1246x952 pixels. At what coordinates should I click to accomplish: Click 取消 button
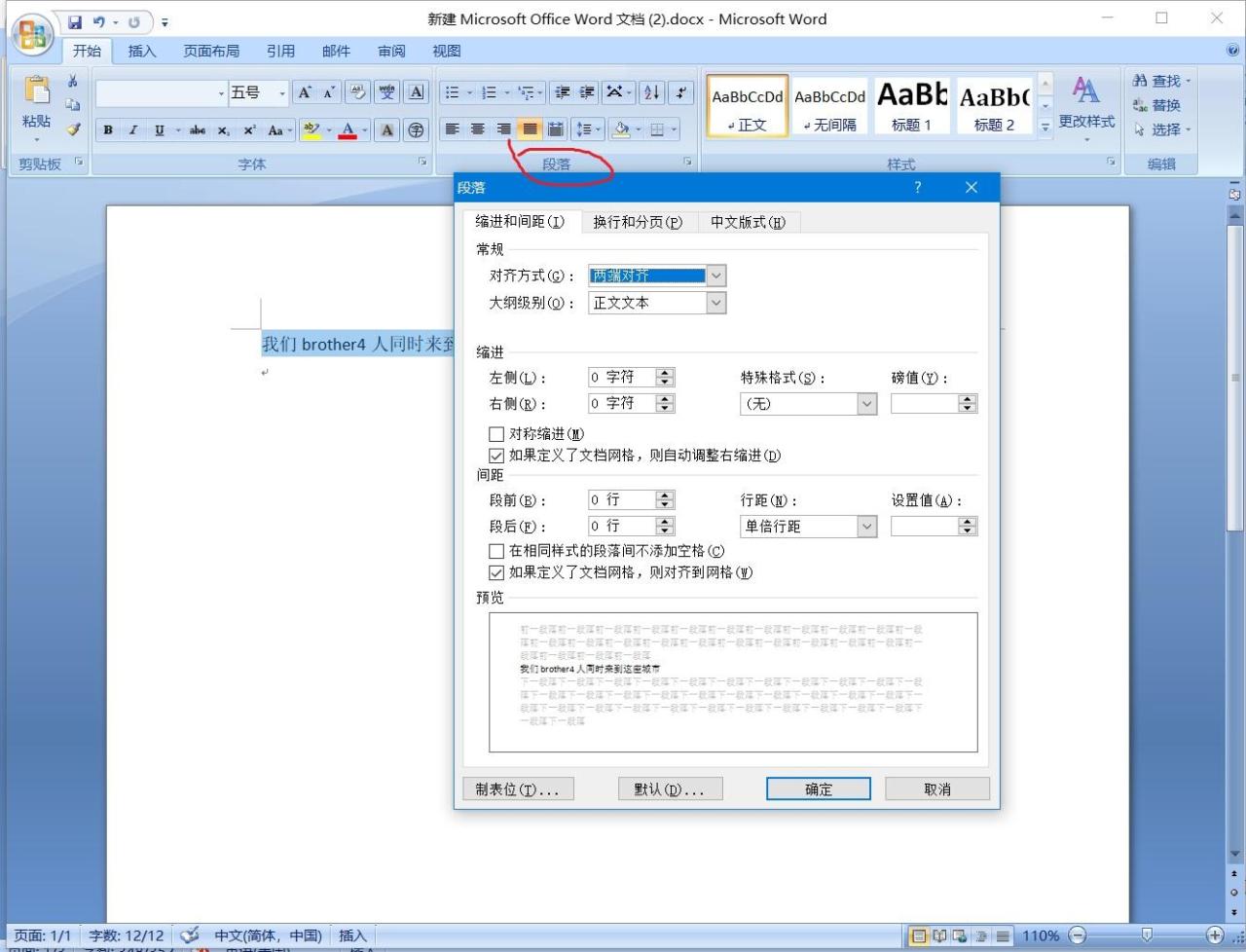[937, 788]
